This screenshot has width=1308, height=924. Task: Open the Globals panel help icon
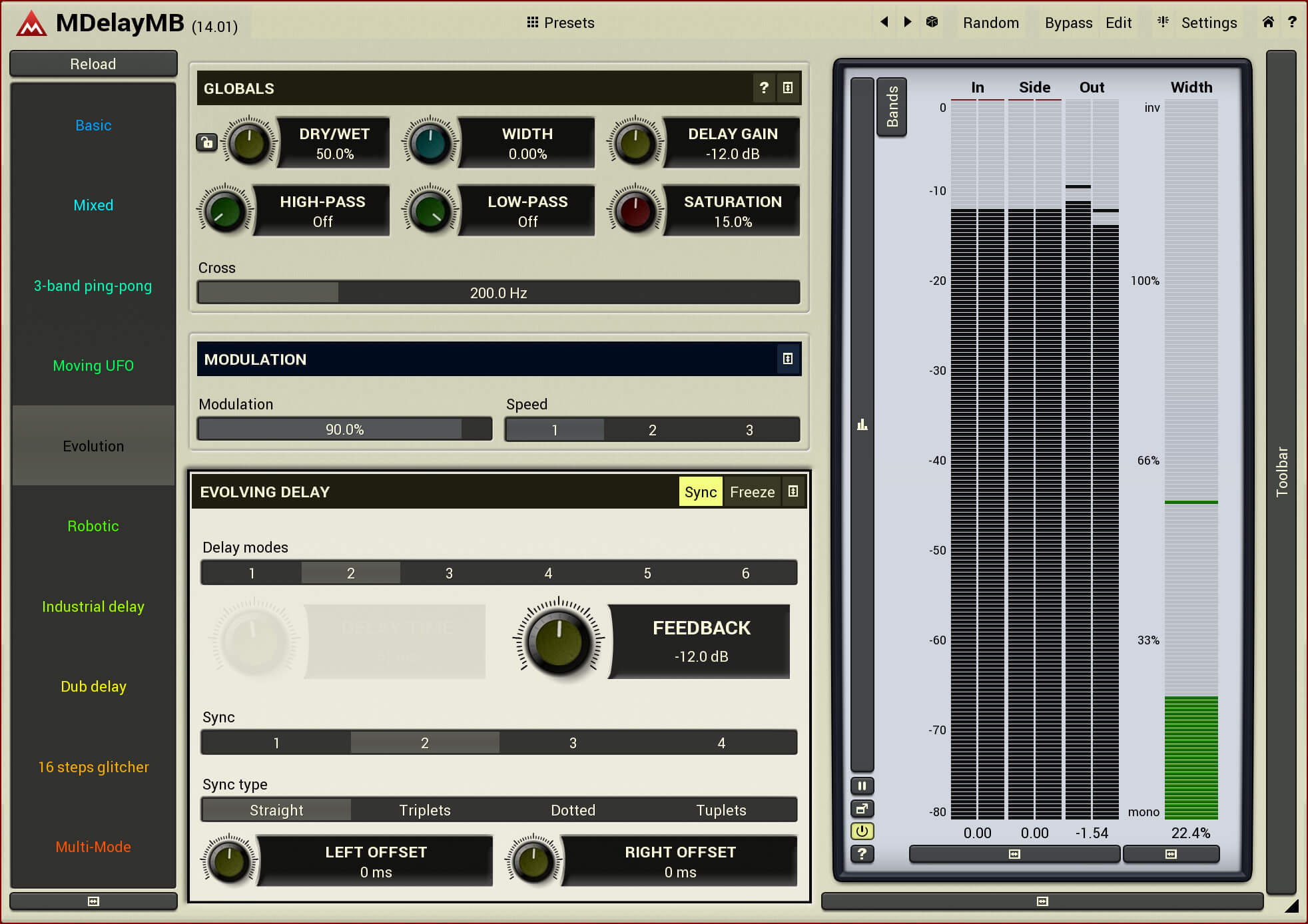coord(764,88)
